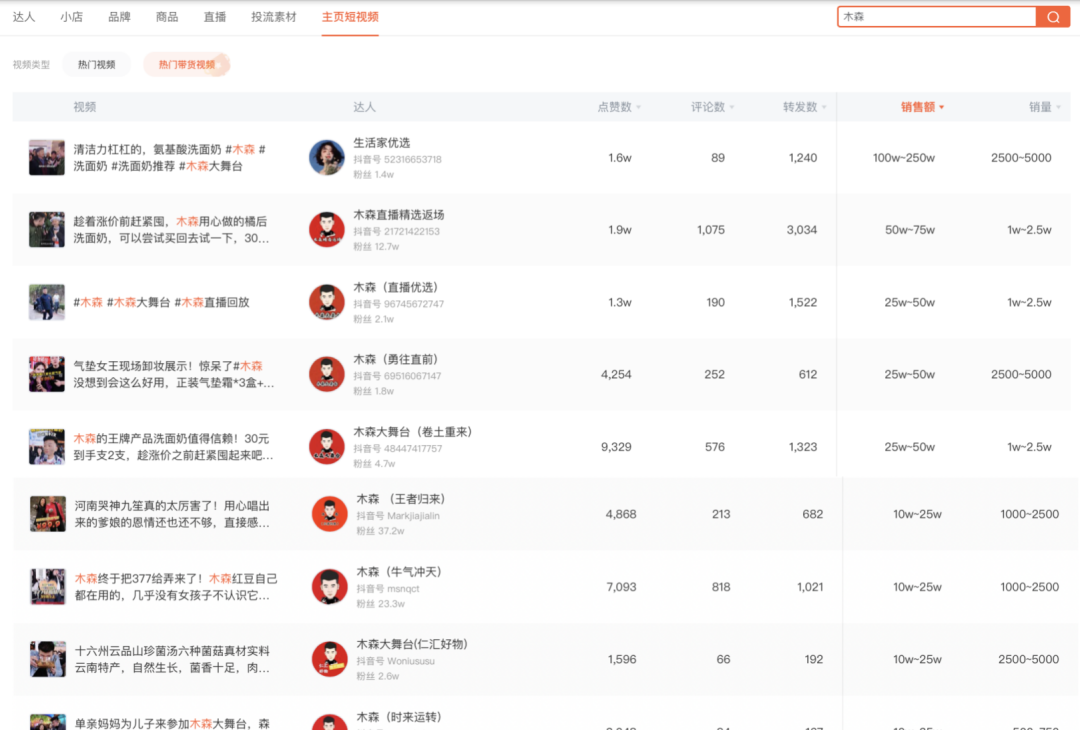Open video title 木森终于把377给弄来了
The height and width of the screenshot is (730, 1080).
click(176, 587)
